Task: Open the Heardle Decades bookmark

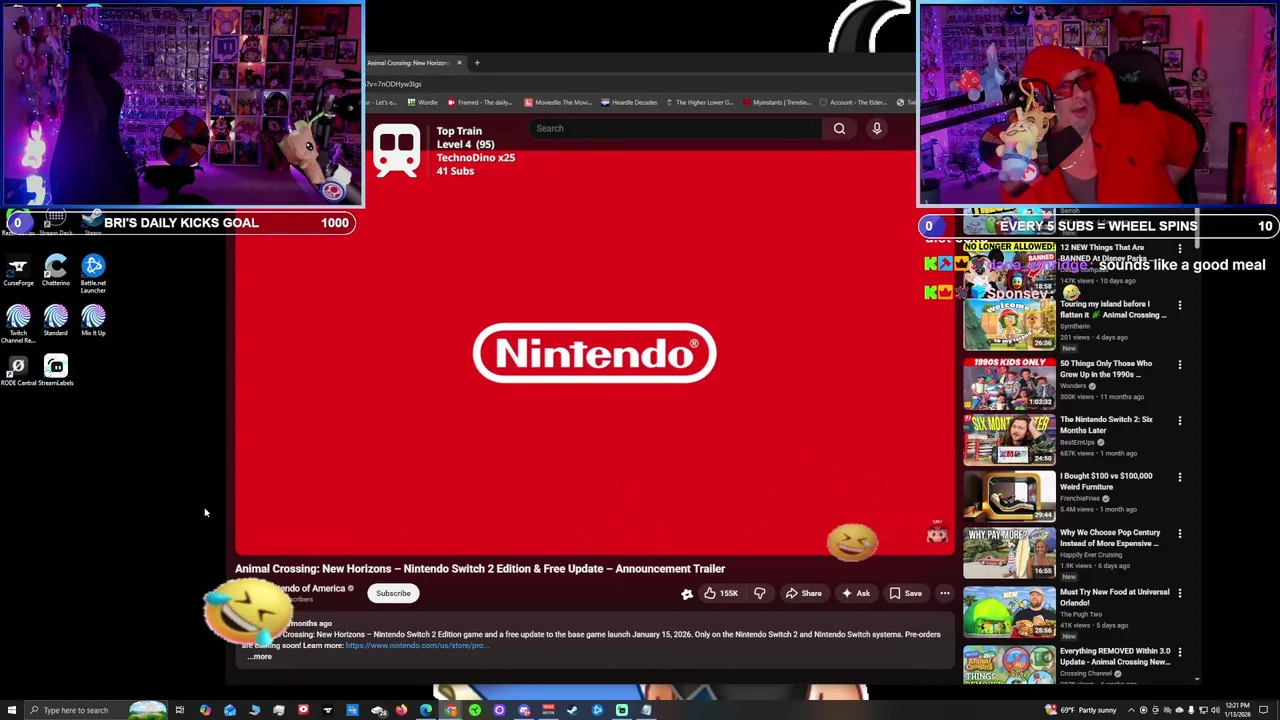Action: tap(628, 102)
